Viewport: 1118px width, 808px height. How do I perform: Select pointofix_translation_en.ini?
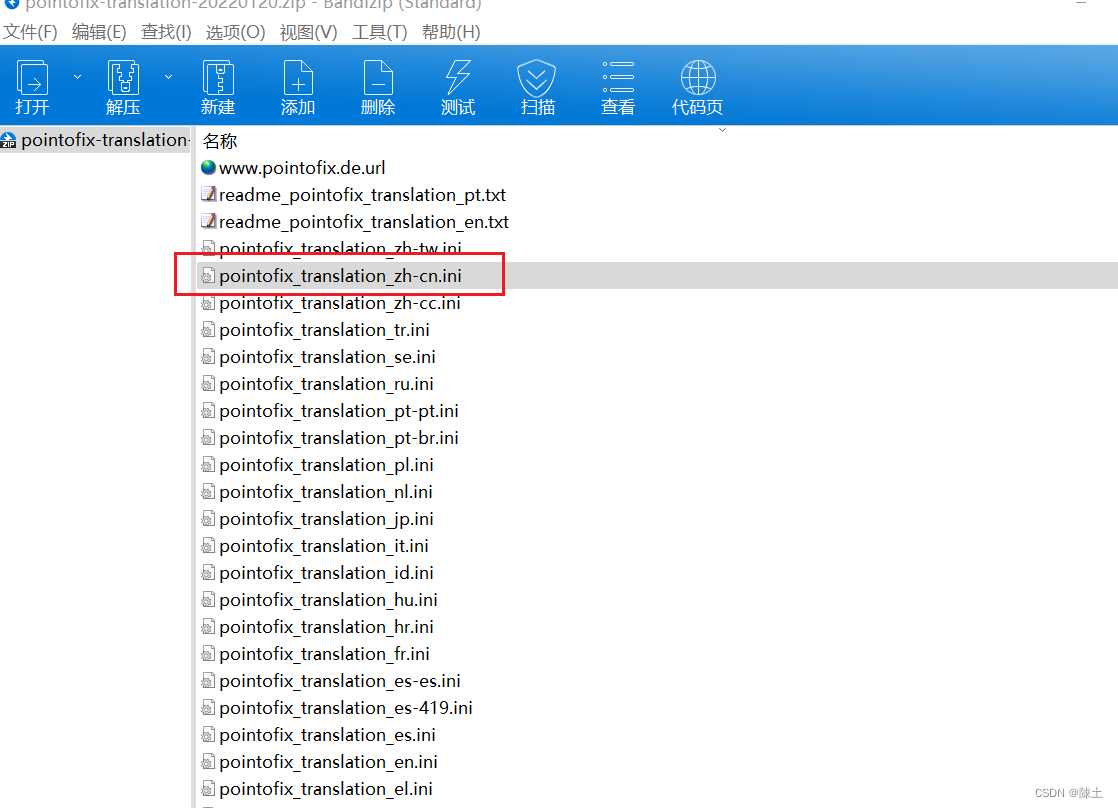328,764
